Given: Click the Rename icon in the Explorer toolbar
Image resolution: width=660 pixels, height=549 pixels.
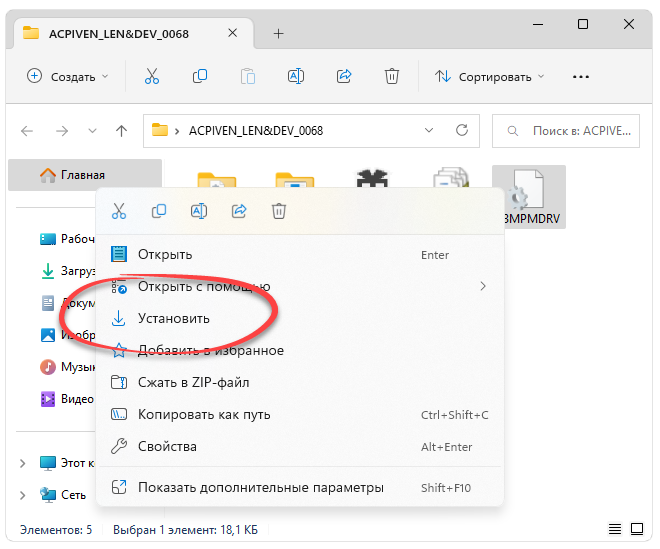Looking at the screenshot, I should [x=296, y=76].
